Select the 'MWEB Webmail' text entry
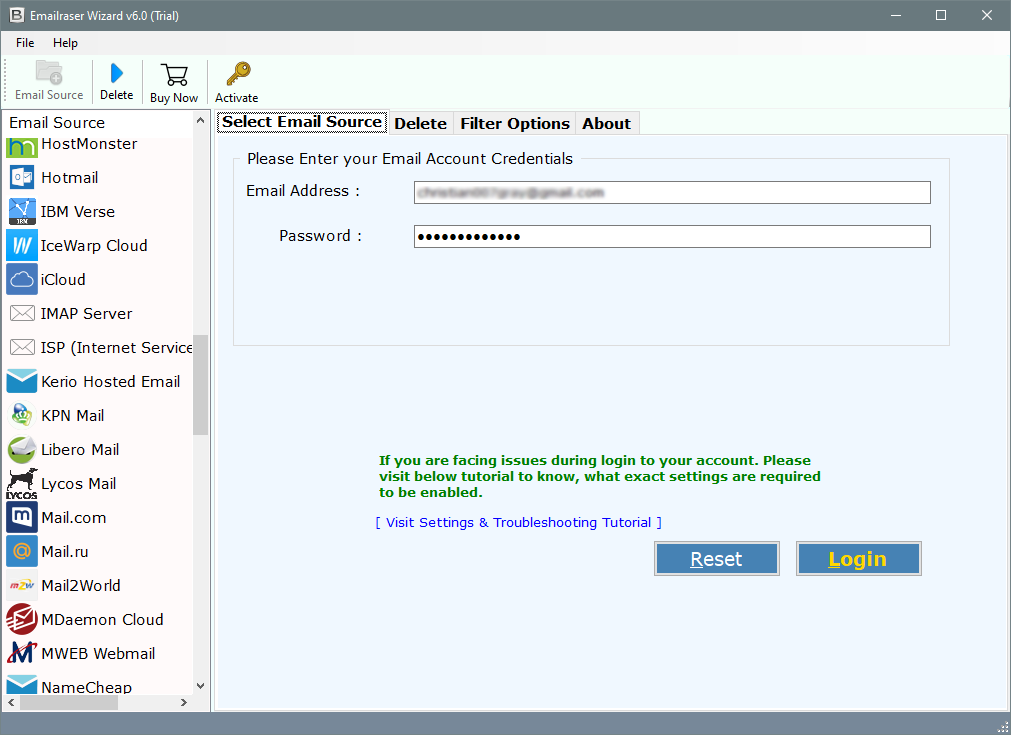 98,653
